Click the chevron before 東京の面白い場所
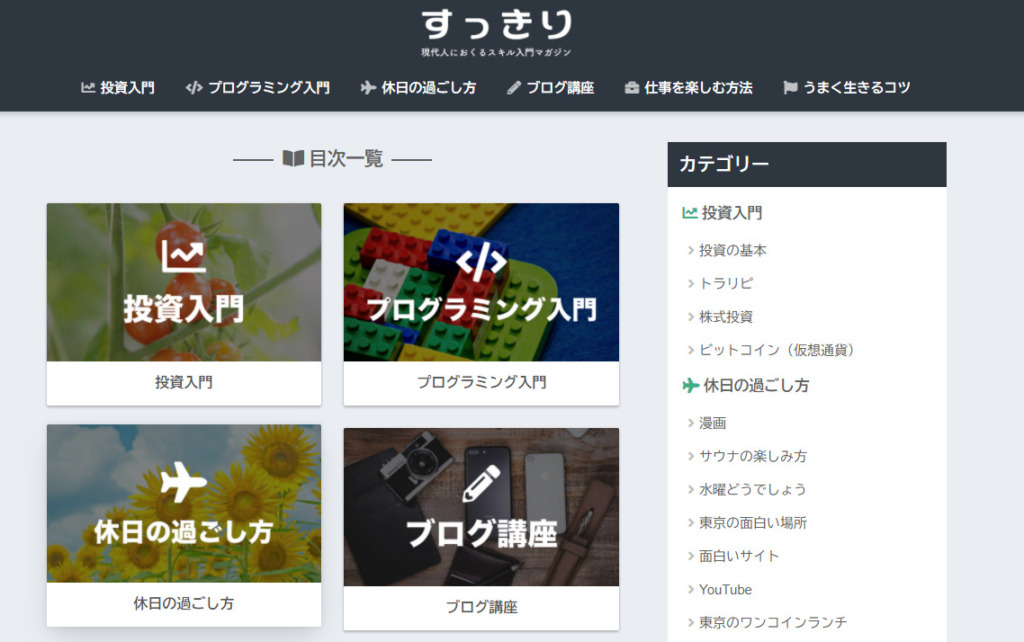Screen dimensions: 1024x642 (x=690, y=522)
